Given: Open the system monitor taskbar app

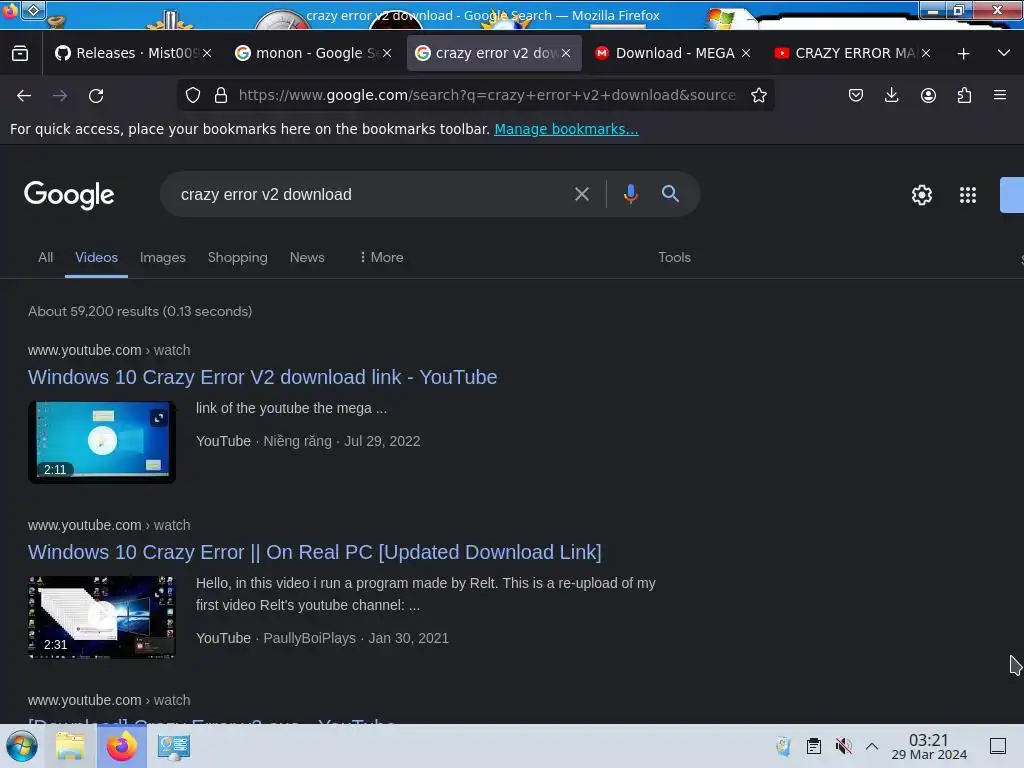Looking at the screenshot, I should click(x=174, y=746).
